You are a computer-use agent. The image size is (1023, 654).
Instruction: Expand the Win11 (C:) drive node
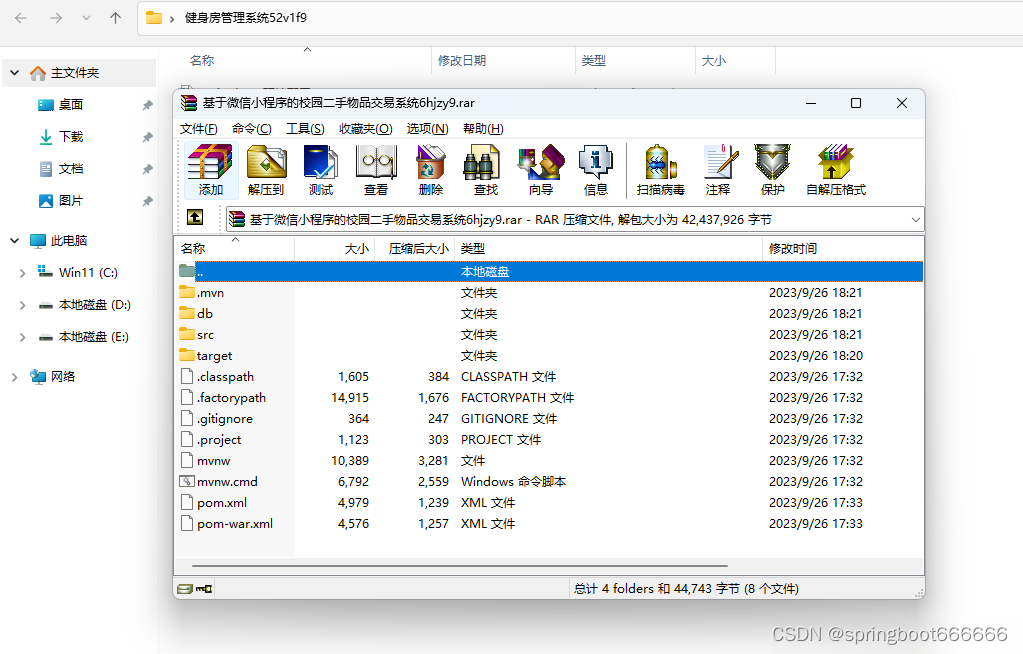[x=22, y=273]
